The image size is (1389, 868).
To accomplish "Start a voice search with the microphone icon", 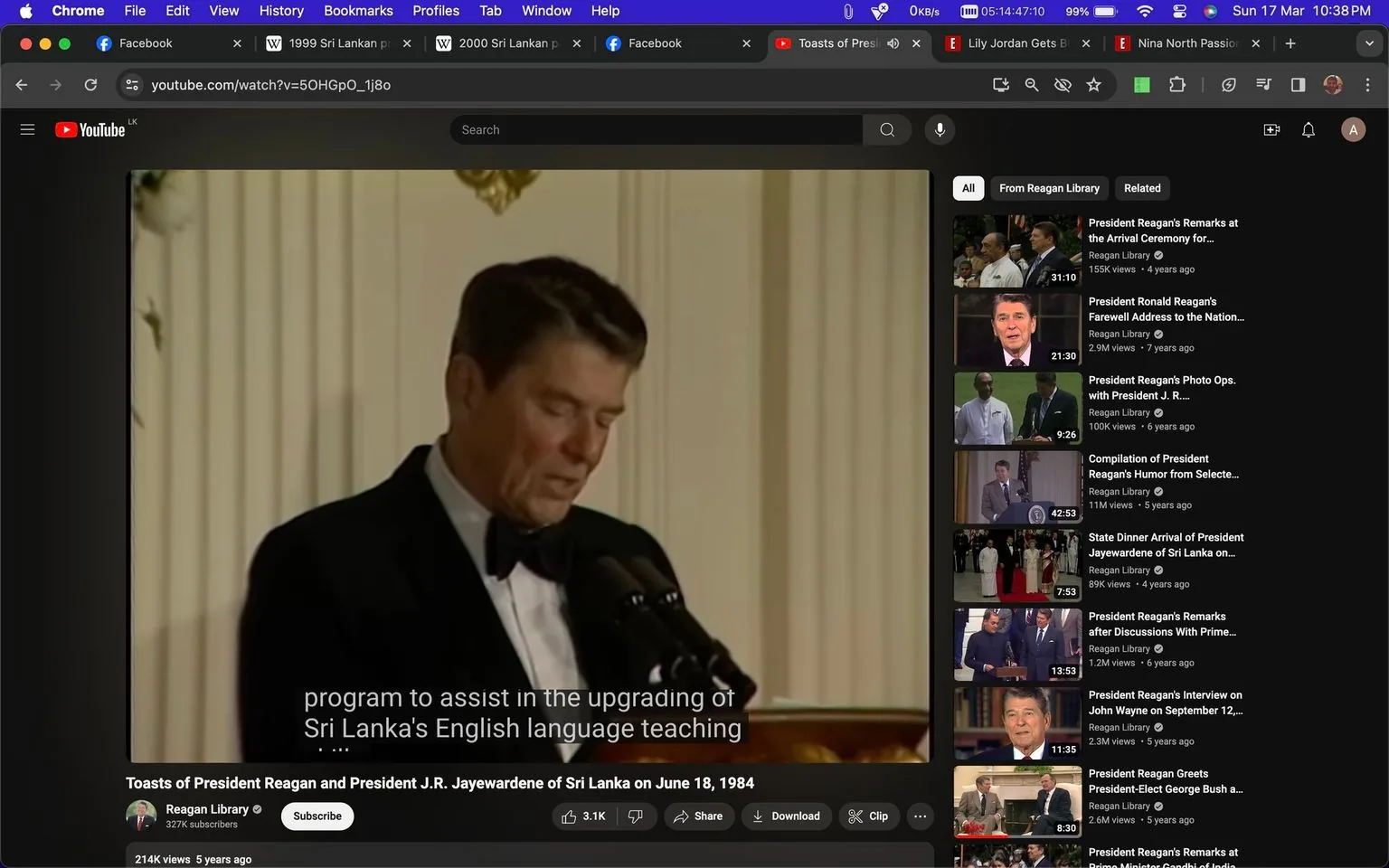I will coord(940,129).
